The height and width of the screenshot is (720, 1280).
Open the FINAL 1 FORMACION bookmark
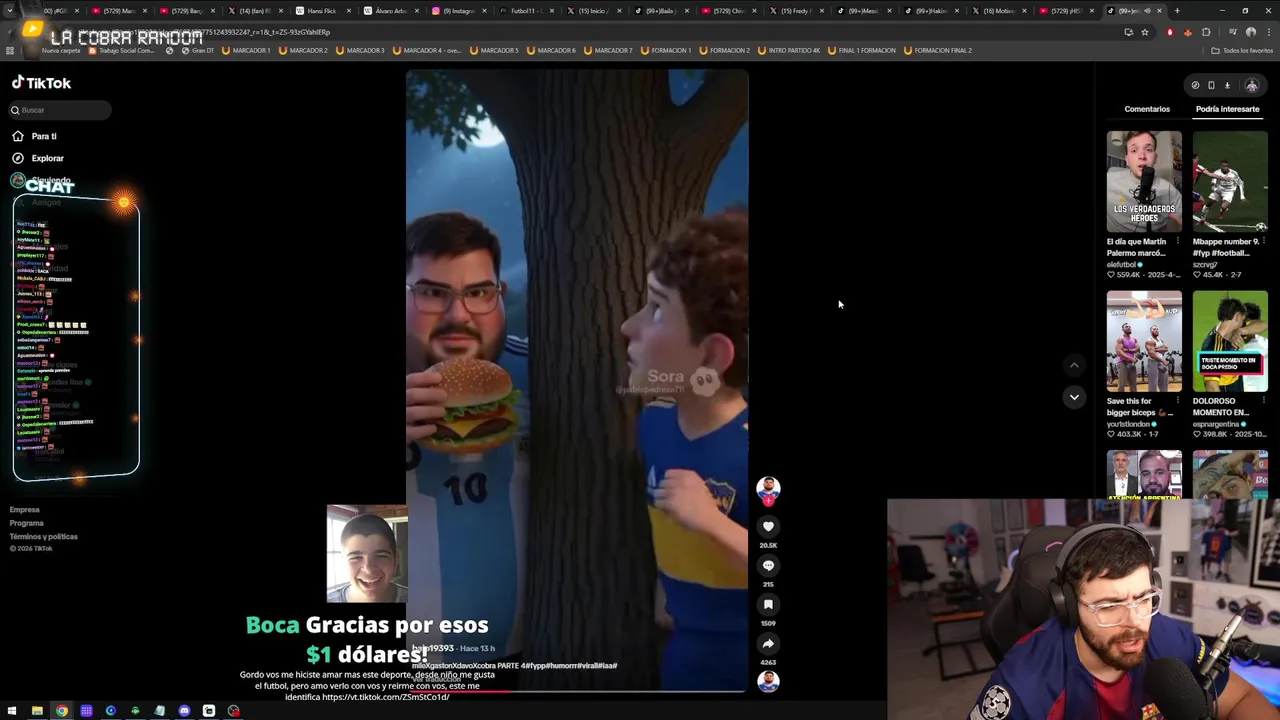point(862,50)
